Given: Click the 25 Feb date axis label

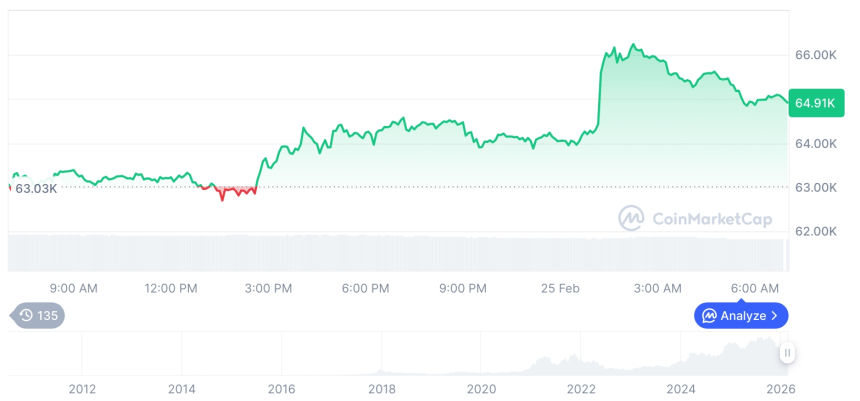Looking at the screenshot, I should pos(560,288).
